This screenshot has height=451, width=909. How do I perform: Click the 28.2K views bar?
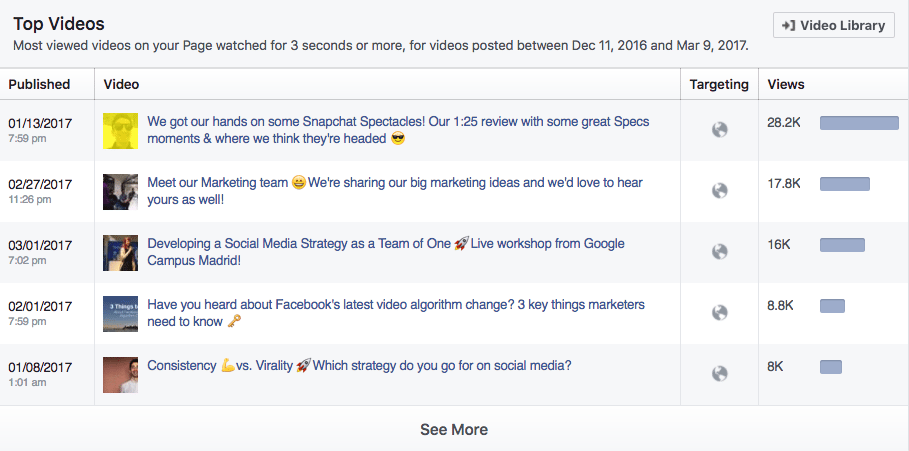[859, 123]
